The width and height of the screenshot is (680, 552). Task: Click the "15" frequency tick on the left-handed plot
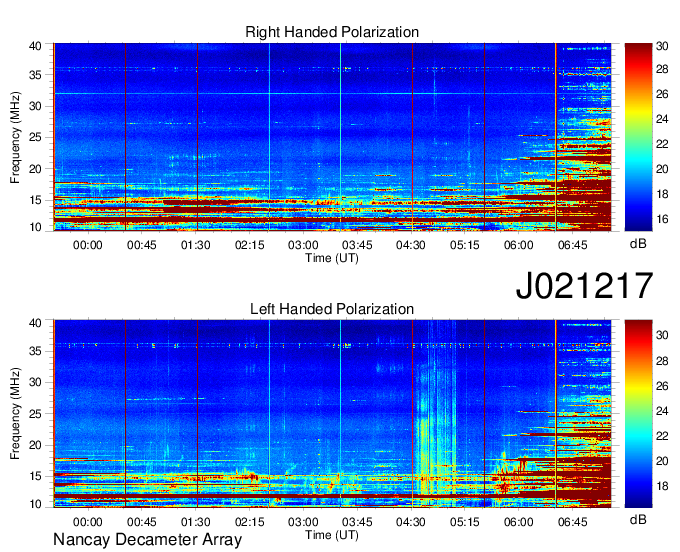point(35,477)
